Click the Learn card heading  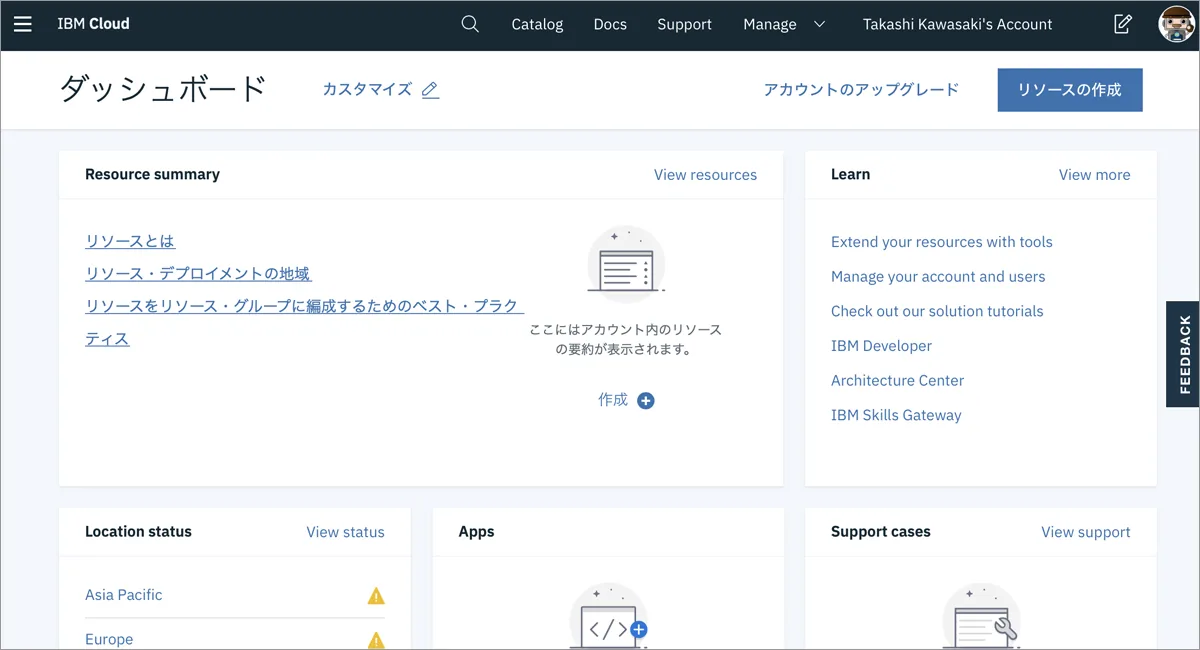850,174
